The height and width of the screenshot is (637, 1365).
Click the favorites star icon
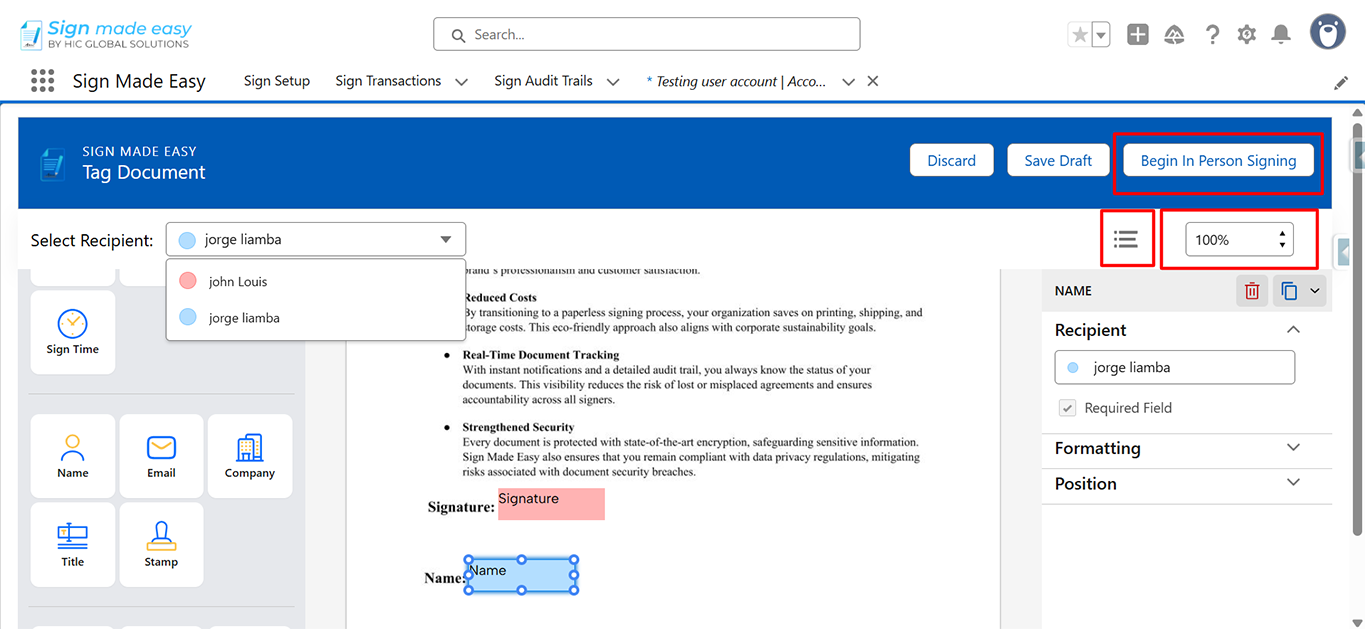(x=1080, y=35)
